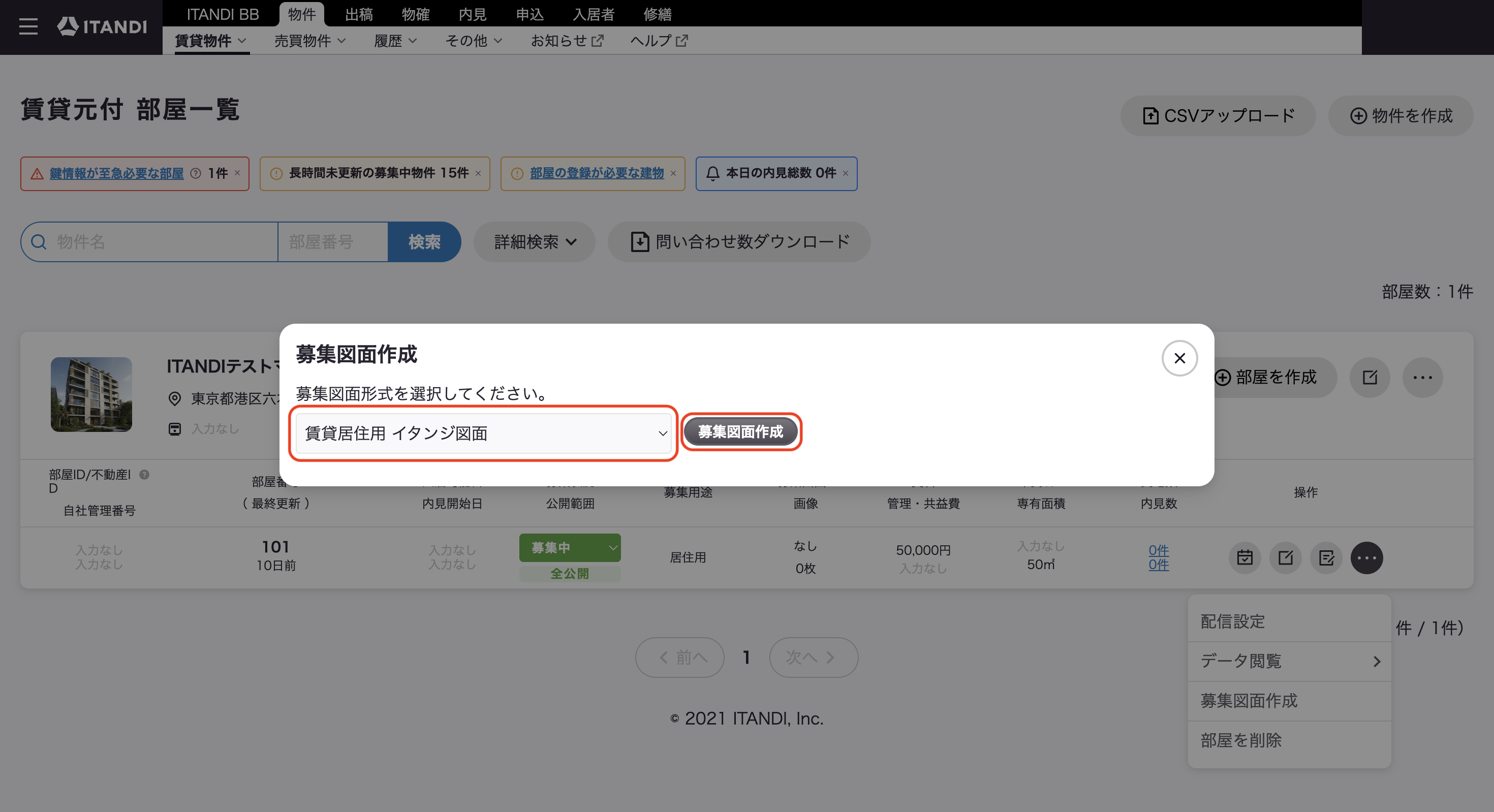This screenshot has height=812, width=1494.
Task: Open the お知らせ external link
Action: pos(567,41)
